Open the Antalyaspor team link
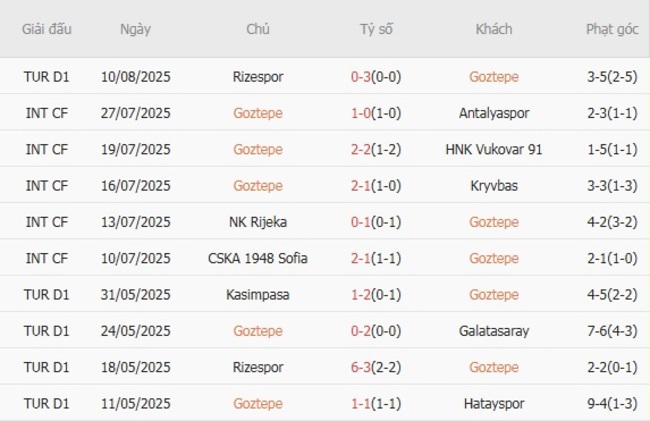 494,113
